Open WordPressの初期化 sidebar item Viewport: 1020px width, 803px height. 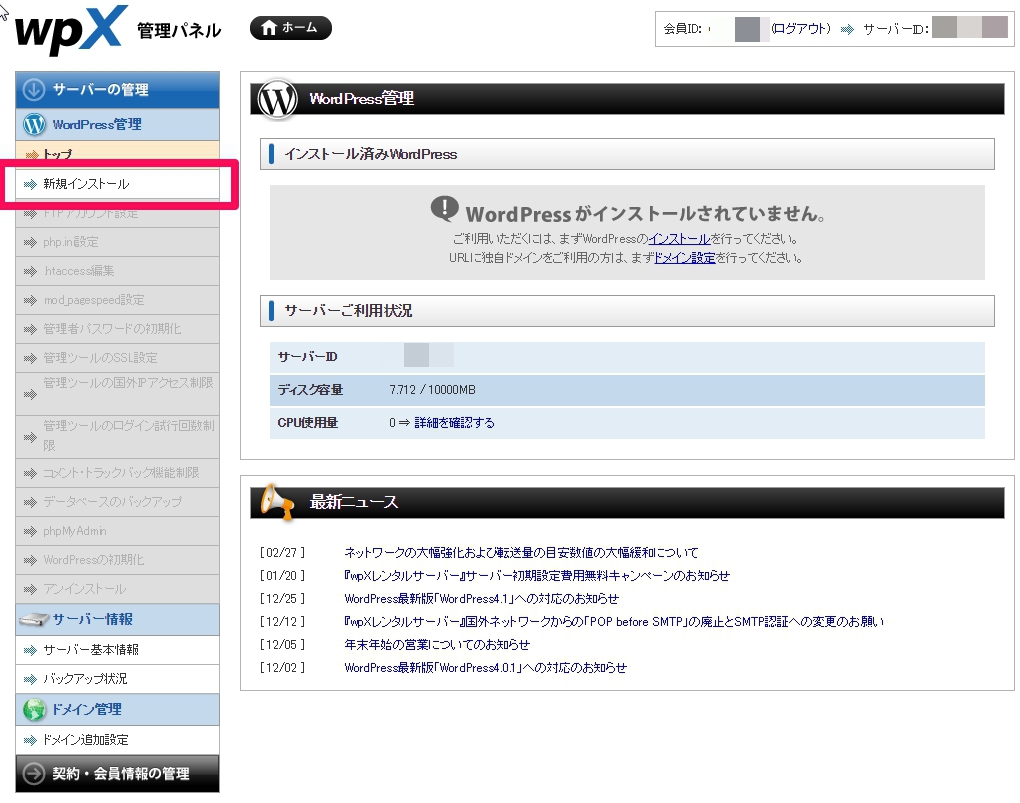[117, 560]
